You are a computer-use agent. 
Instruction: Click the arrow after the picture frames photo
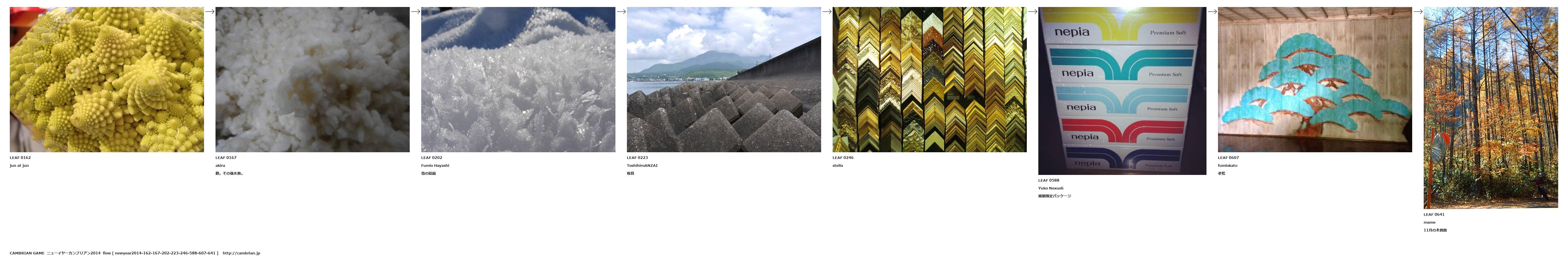point(1032,11)
